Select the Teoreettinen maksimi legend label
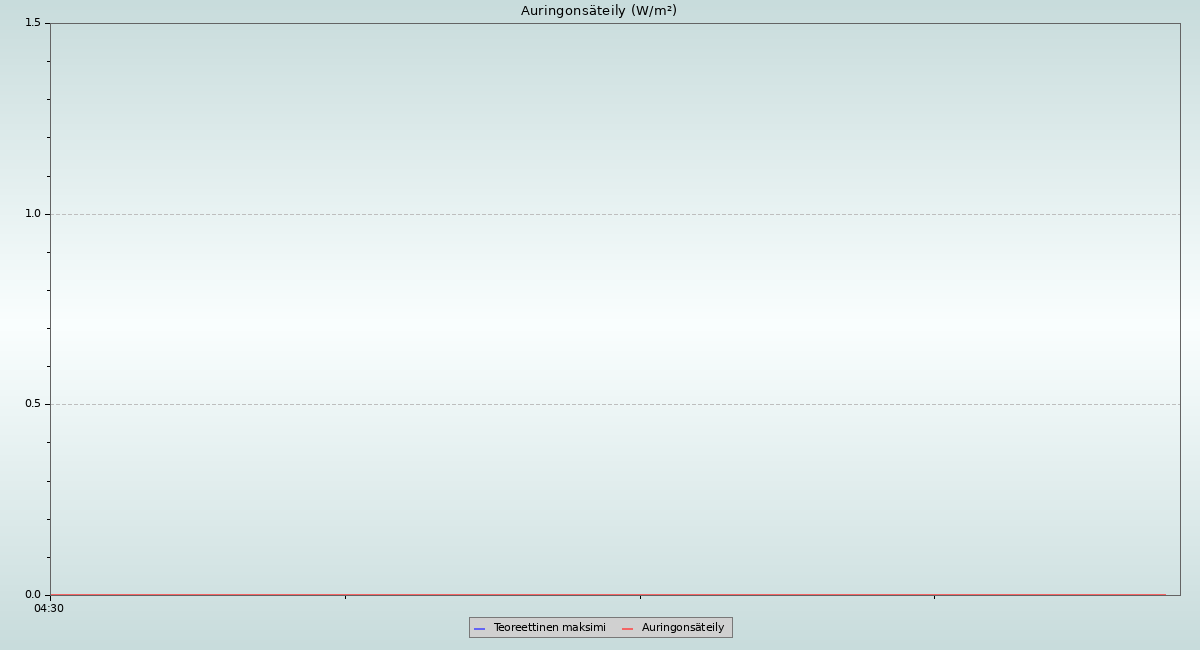 click(549, 628)
